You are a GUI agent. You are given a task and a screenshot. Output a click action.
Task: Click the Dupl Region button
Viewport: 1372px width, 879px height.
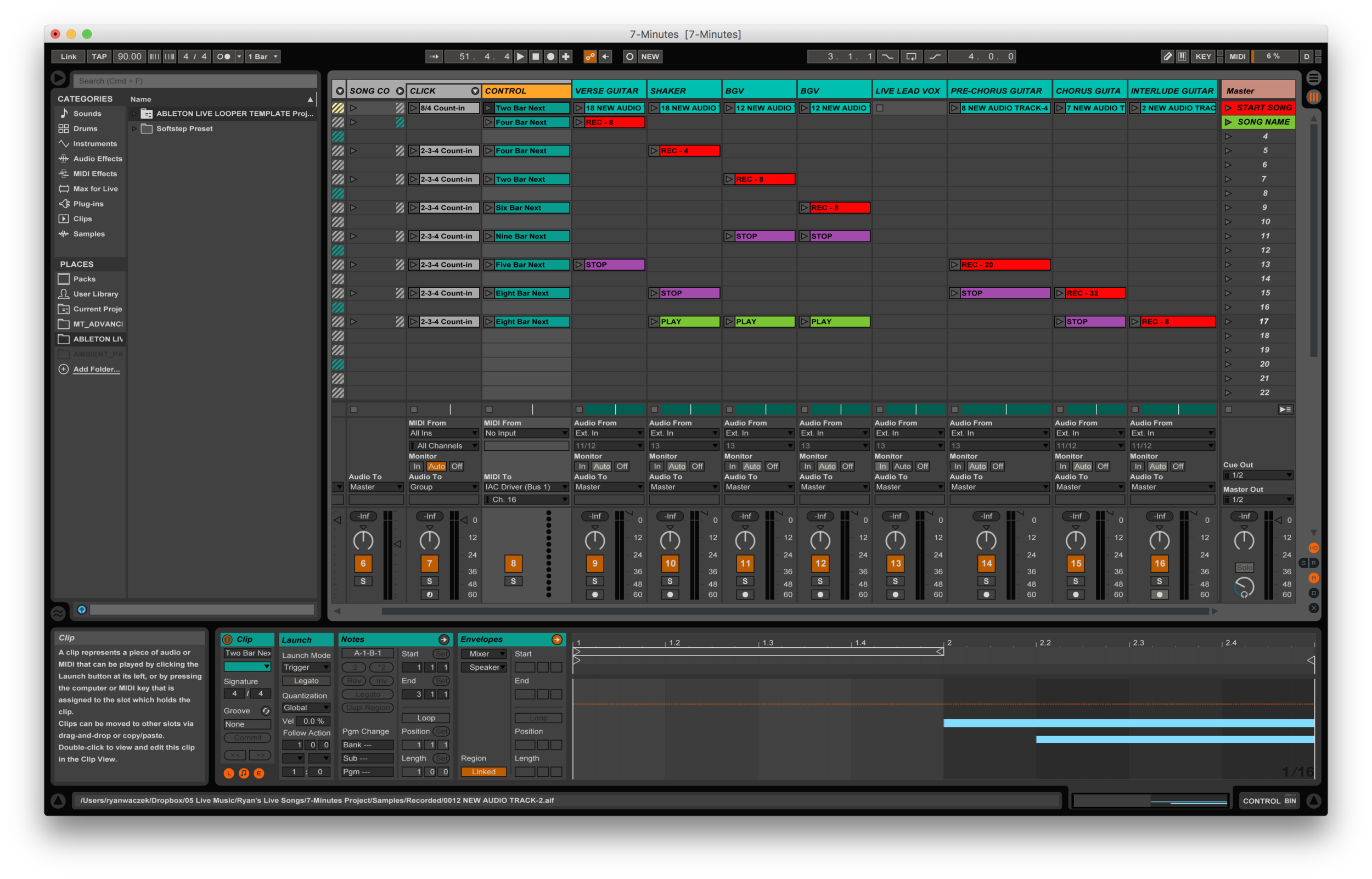click(368, 708)
